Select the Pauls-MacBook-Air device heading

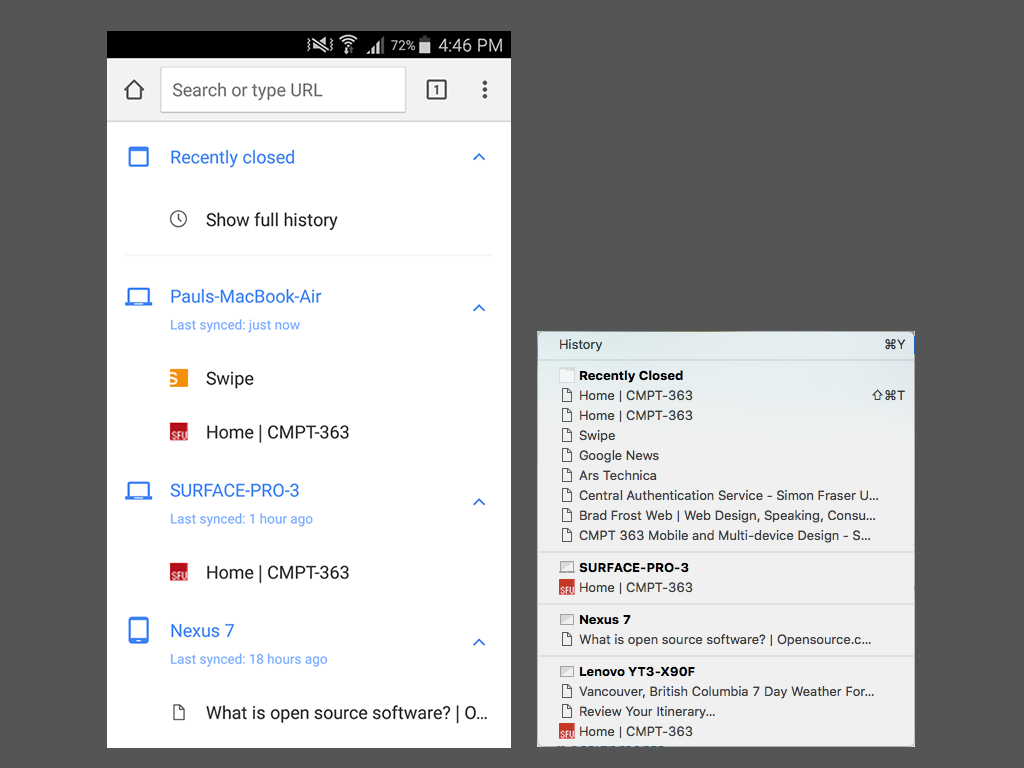246,296
